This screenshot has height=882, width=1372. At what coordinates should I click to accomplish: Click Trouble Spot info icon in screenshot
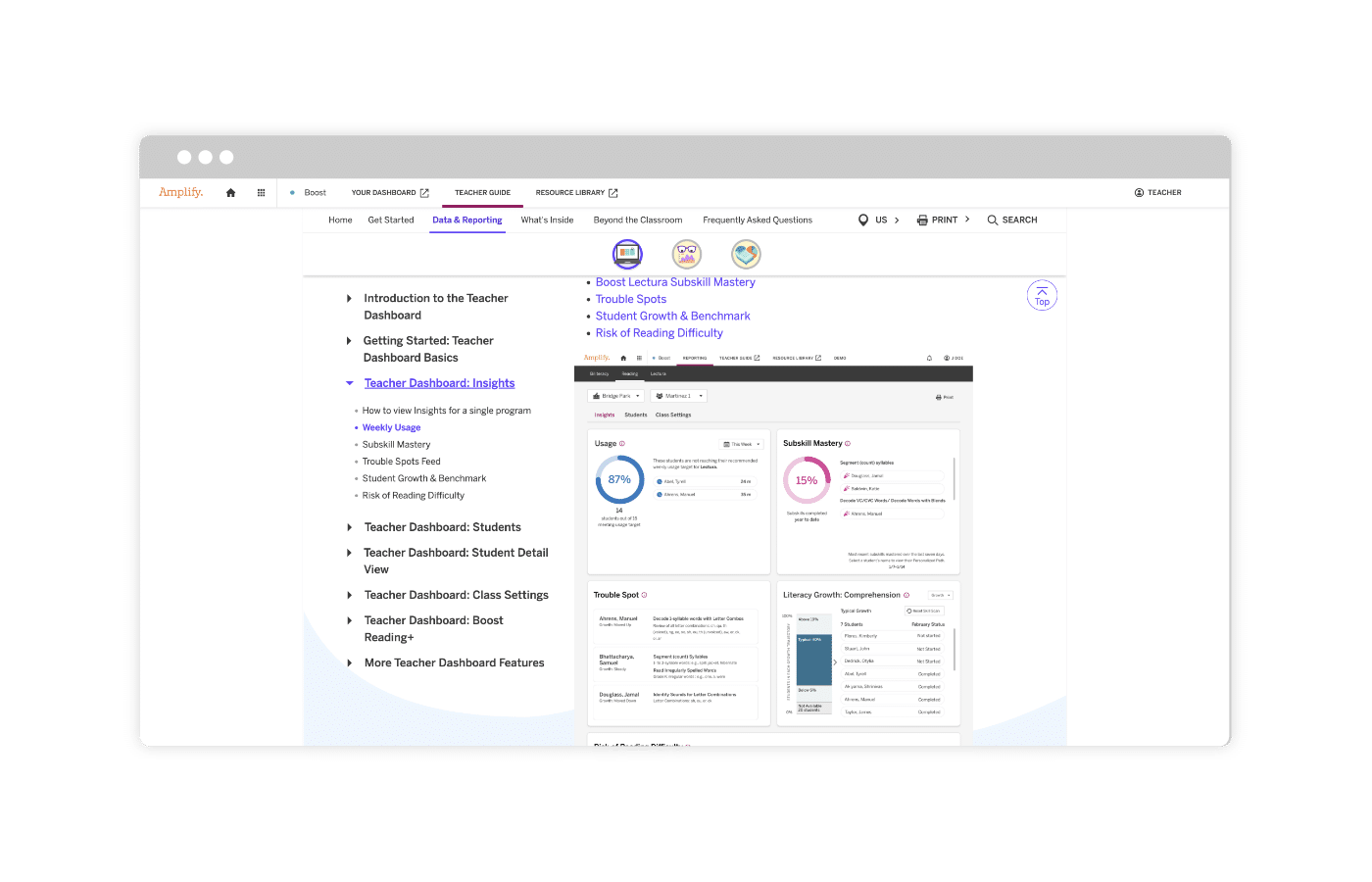tap(644, 595)
